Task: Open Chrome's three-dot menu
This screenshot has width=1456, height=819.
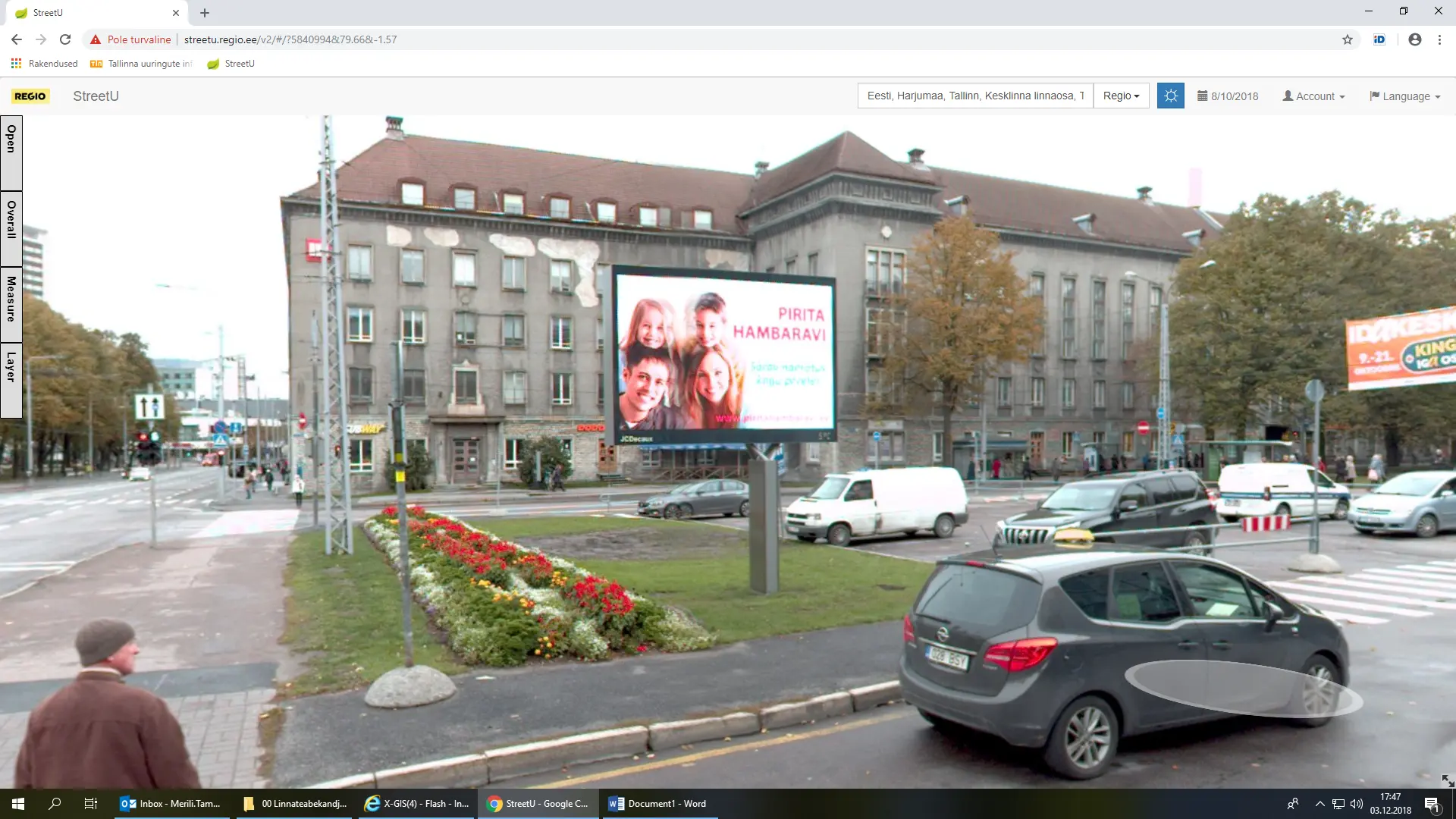Action: click(x=1439, y=39)
